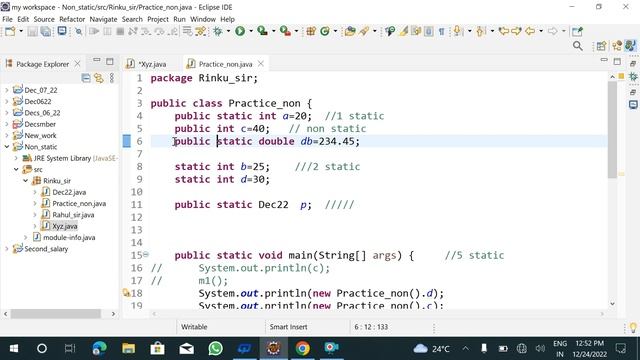Image resolution: width=640 pixels, height=360 pixels.
Task: Open the New dropdown arrow
Action: click(x=21, y=31)
